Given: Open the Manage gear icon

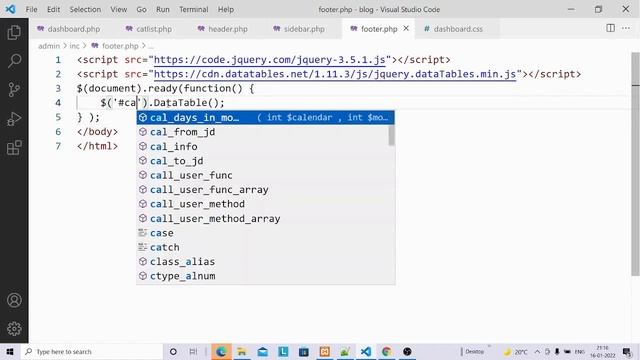Looking at the screenshot, I should click(14, 329).
